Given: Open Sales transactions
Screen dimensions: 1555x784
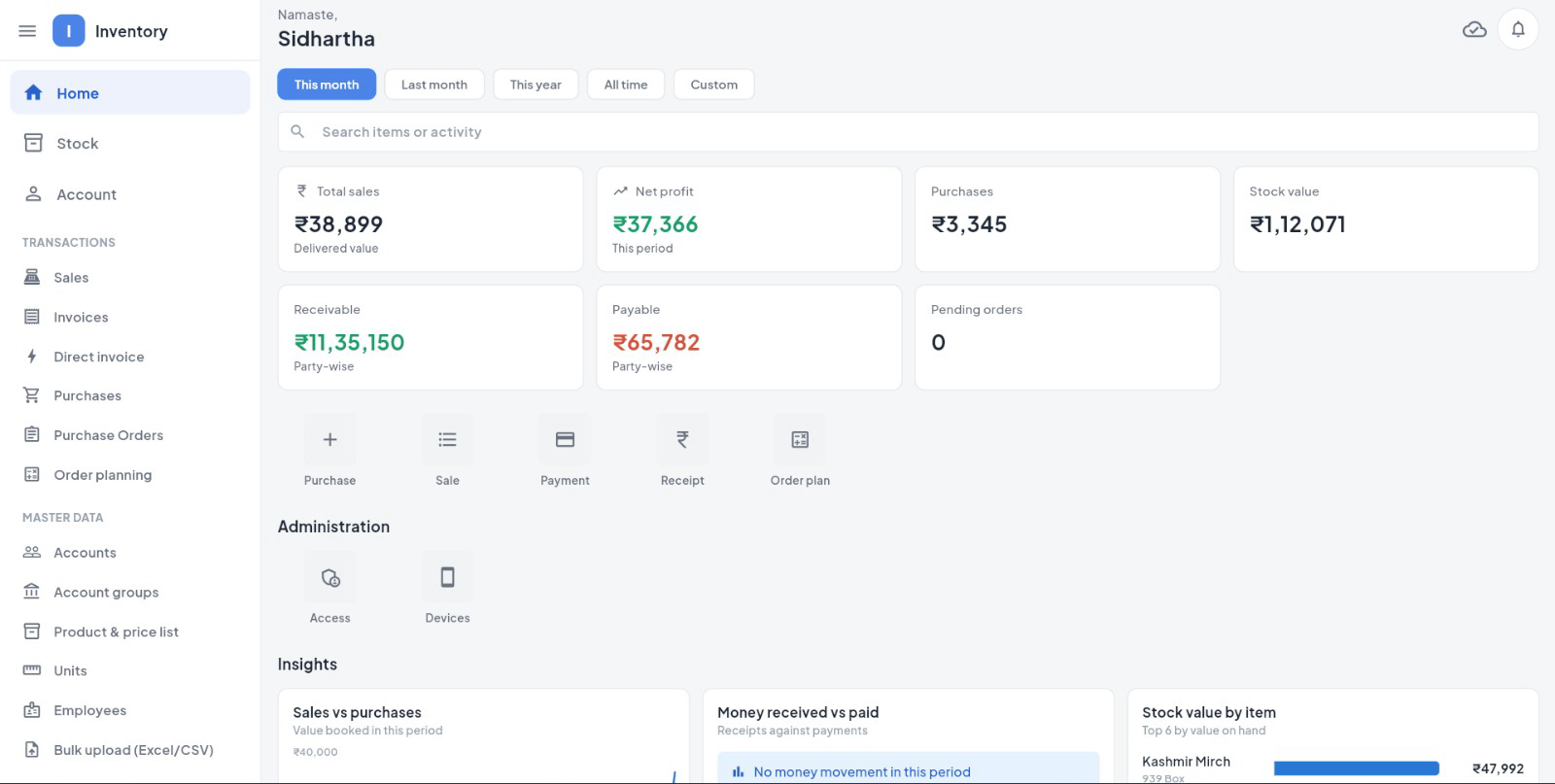Looking at the screenshot, I should (130, 278).
